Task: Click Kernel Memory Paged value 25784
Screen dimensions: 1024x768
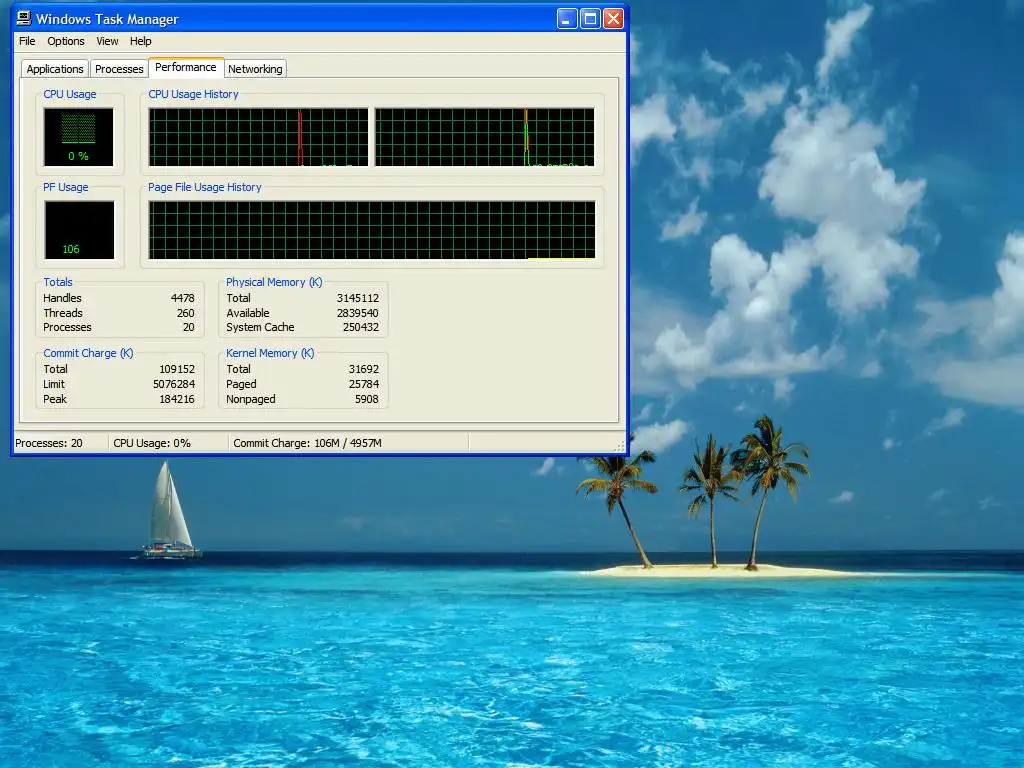Action: point(364,384)
